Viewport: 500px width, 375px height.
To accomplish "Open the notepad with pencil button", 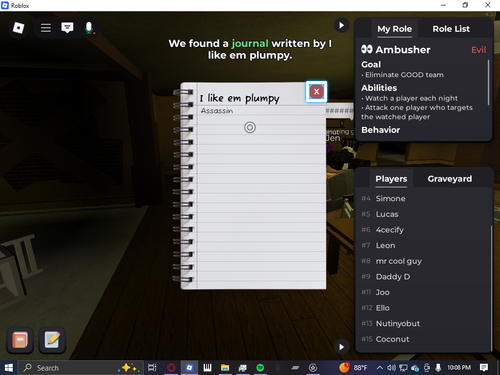I will click(x=52, y=340).
